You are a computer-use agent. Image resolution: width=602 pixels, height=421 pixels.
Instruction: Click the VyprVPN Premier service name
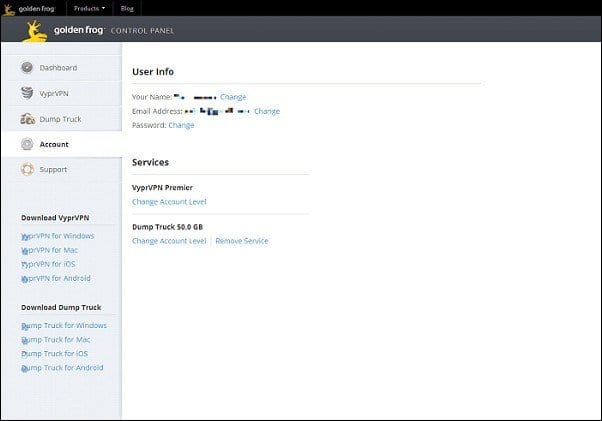(x=162, y=188)
